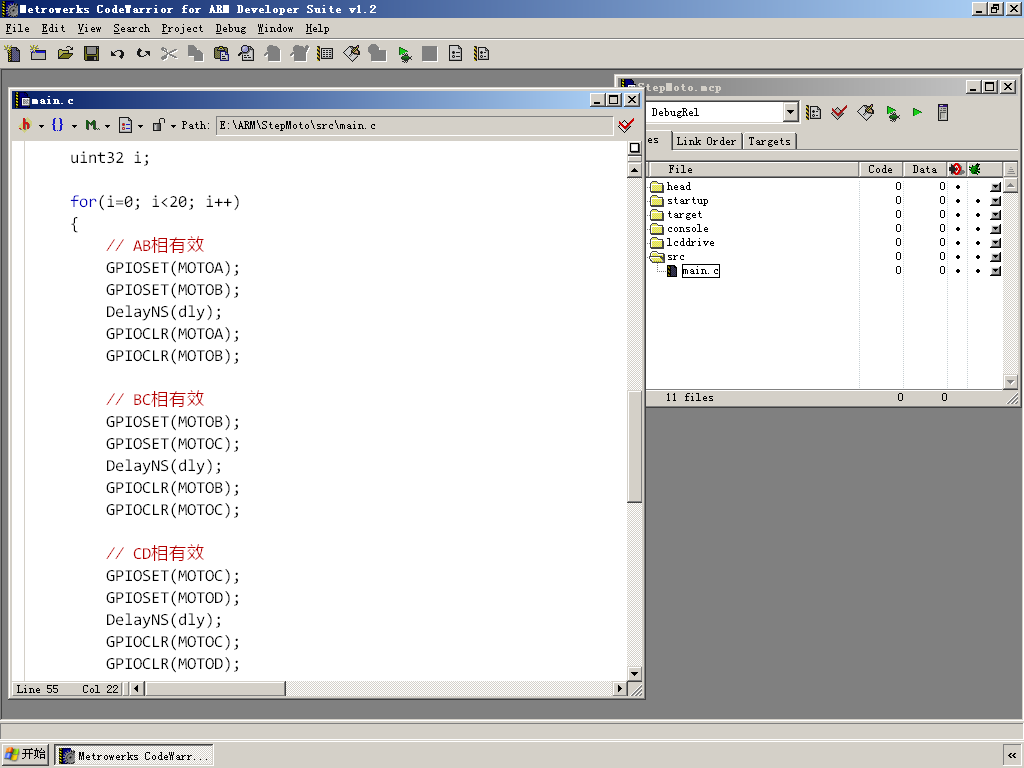Toggle the target dot for the head folder
Screen dimensions: 1024x768
coord(958,187)
